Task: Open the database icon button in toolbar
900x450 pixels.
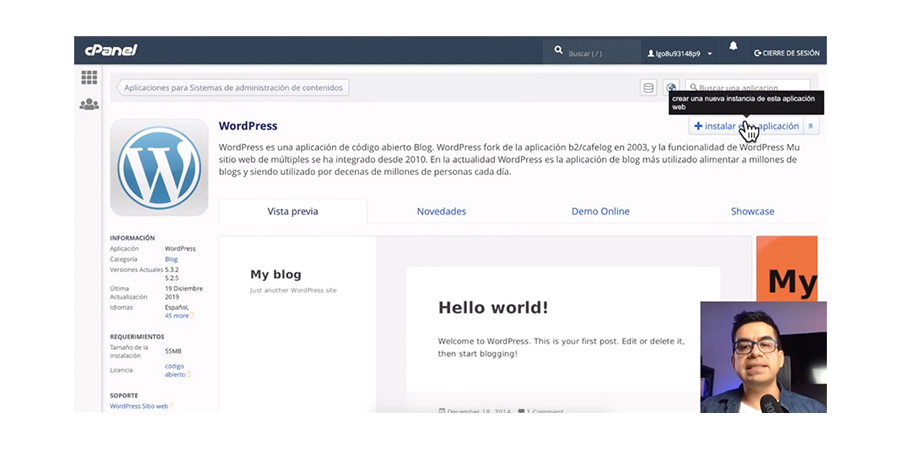Action: point(649,88)
